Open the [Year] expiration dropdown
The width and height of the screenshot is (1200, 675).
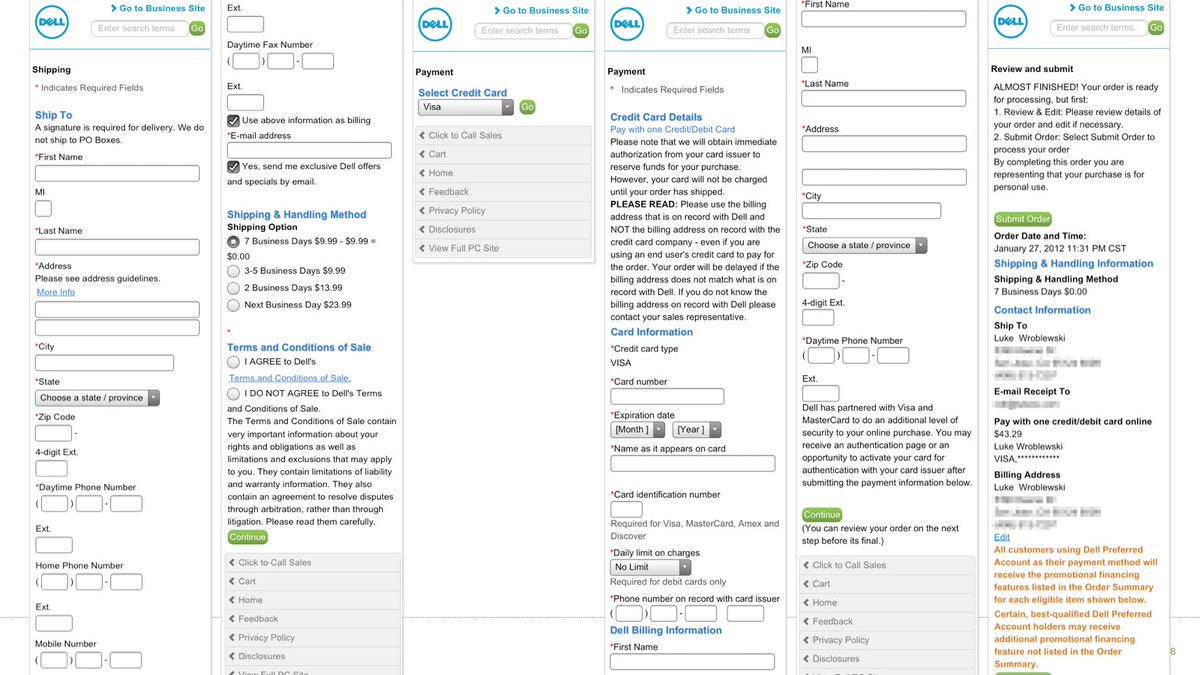[697, 430]
